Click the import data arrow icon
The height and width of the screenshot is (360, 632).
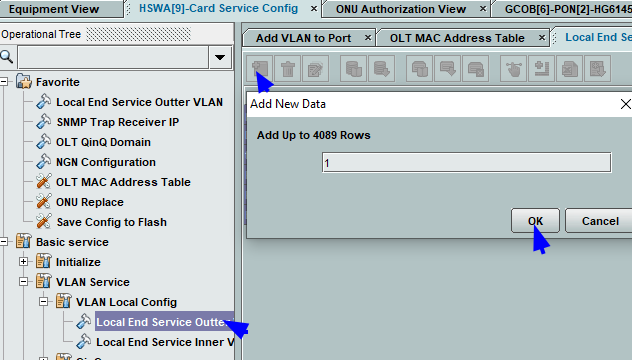coord(597,69)
